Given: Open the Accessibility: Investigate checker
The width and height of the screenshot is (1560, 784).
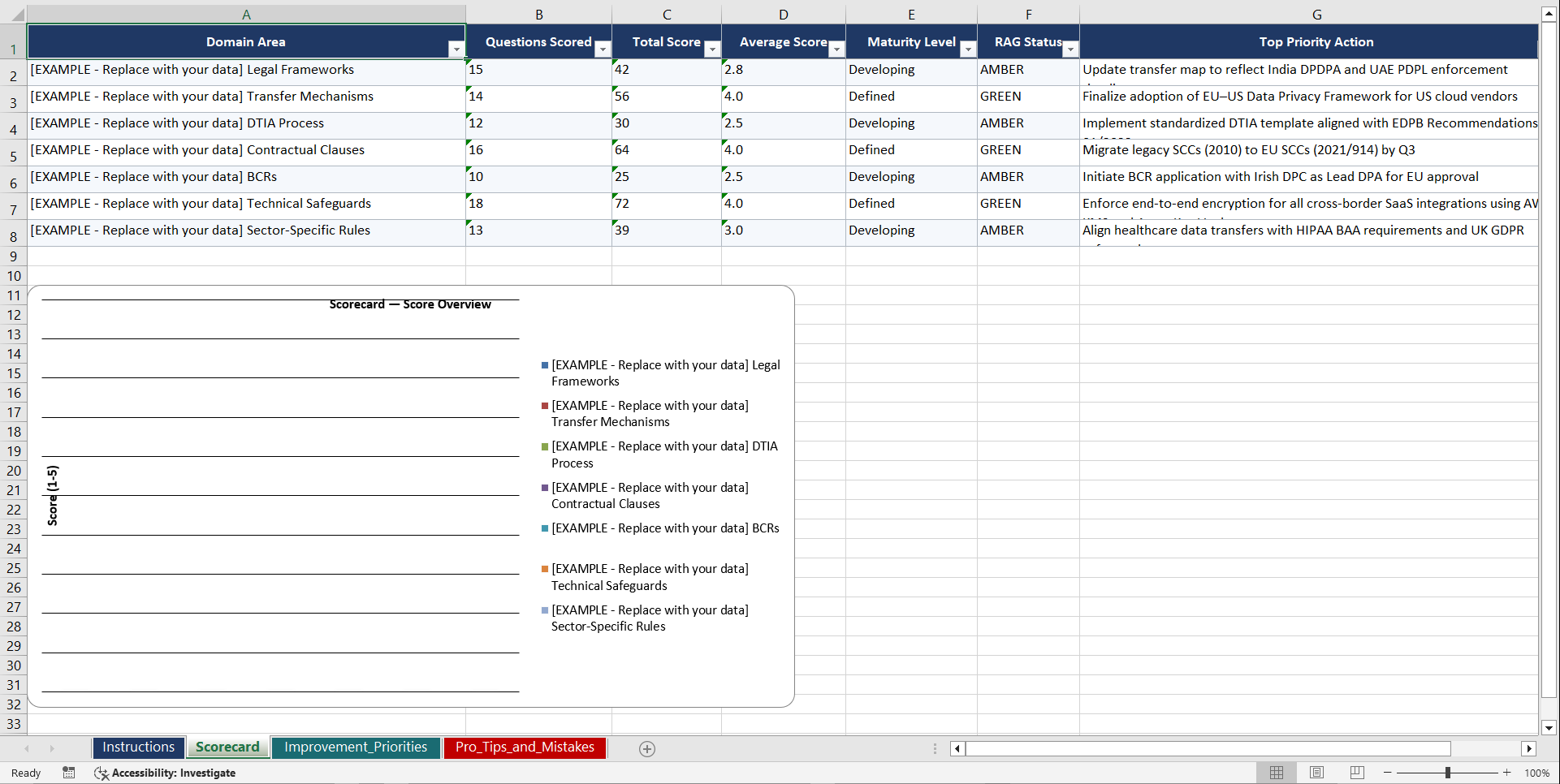Looking at the screenshot, I should point(166,773).
